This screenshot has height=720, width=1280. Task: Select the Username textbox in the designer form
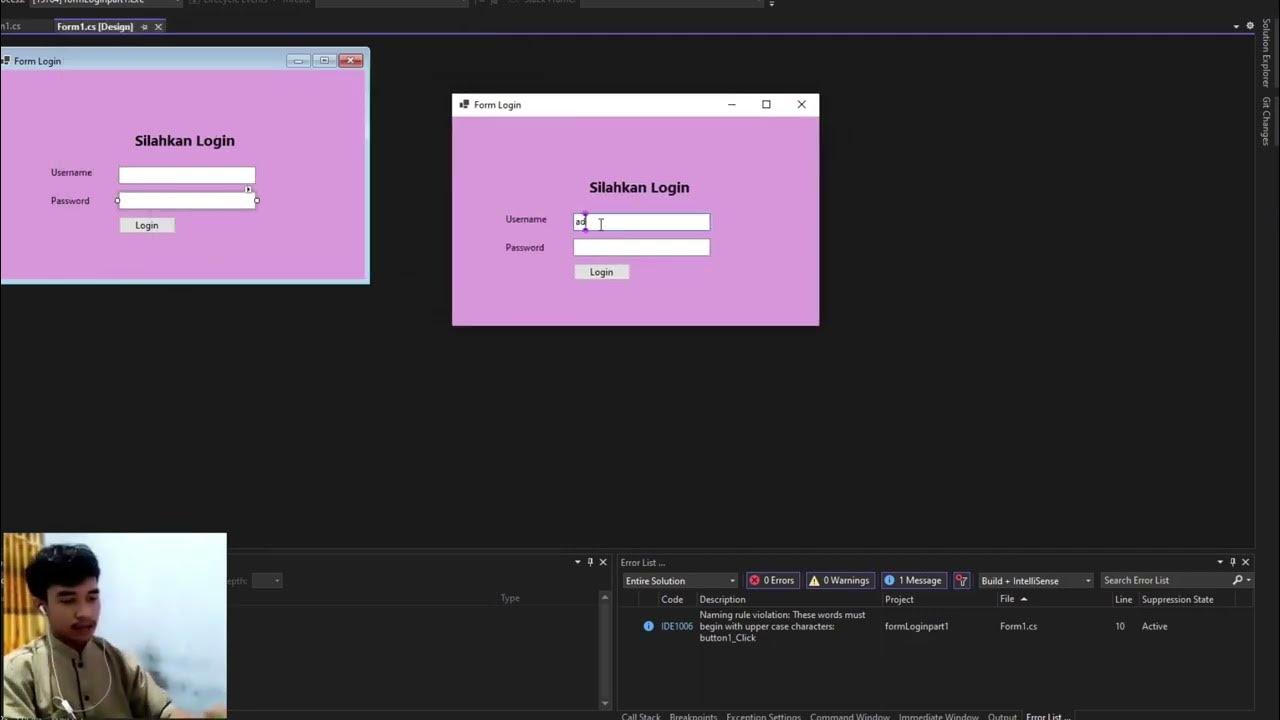click(x=187, y=175)
